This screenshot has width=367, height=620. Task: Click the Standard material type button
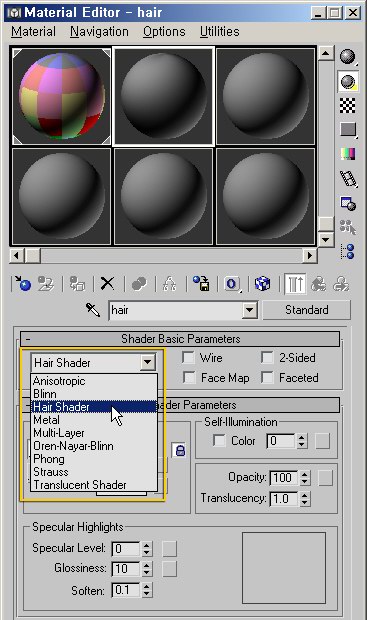pyautogui.click(x=306, y=310)
